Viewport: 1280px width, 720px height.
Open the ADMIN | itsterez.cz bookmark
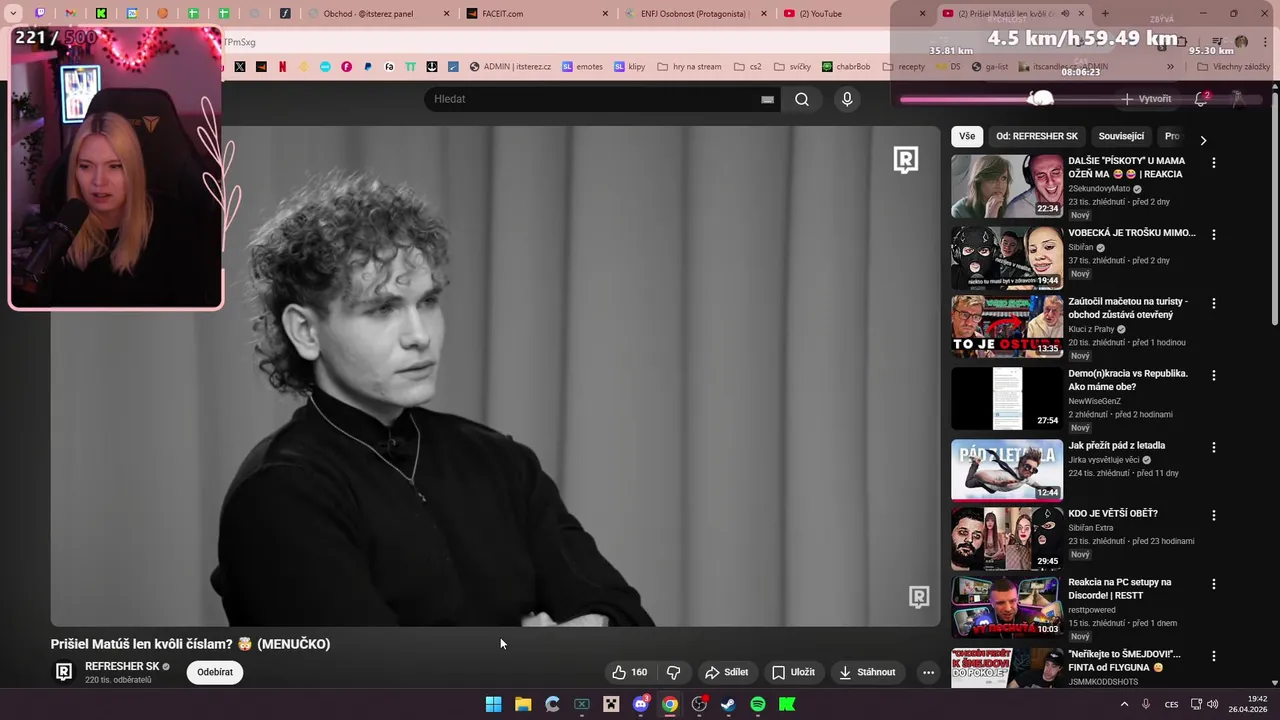click(510, 67)
